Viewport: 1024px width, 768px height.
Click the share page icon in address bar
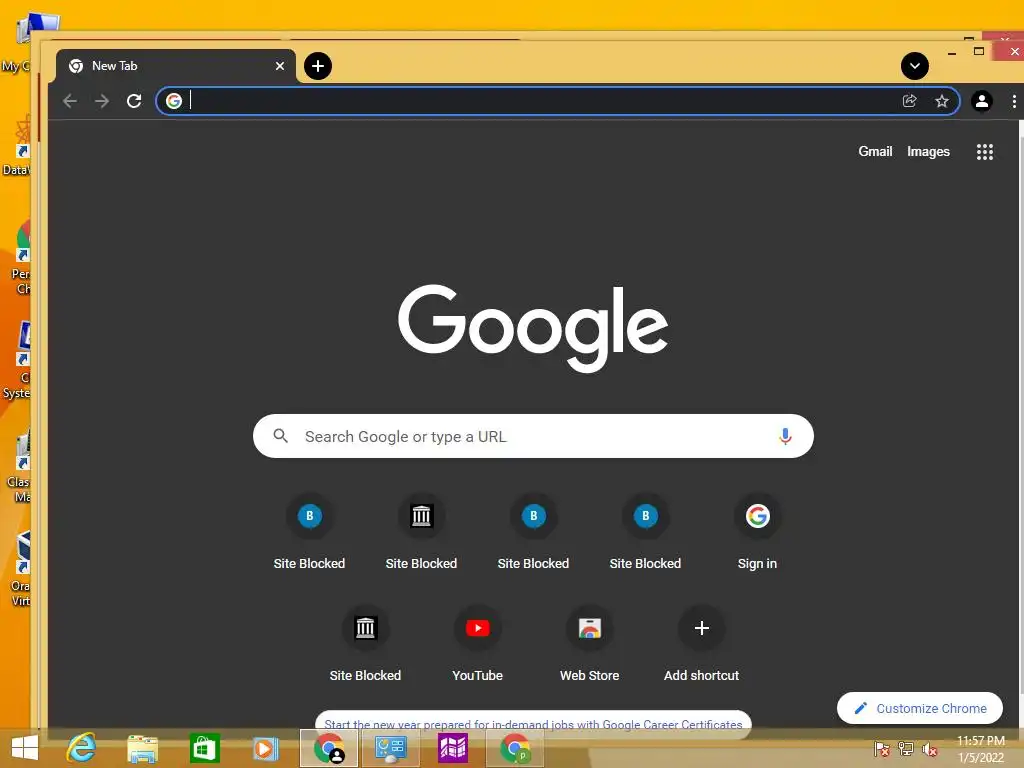coord(910,101)
